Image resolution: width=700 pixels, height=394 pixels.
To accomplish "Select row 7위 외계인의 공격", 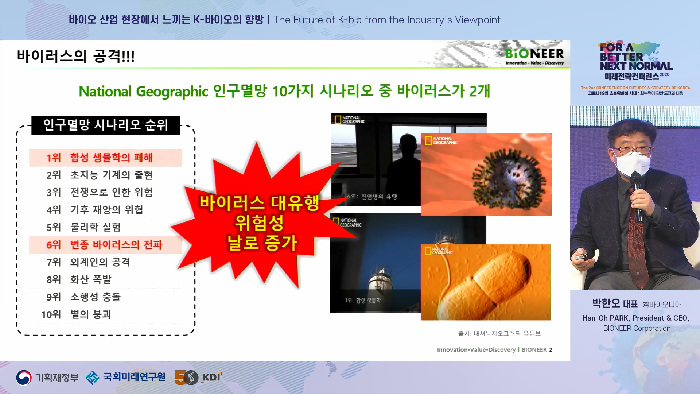I will pos(105,262).
